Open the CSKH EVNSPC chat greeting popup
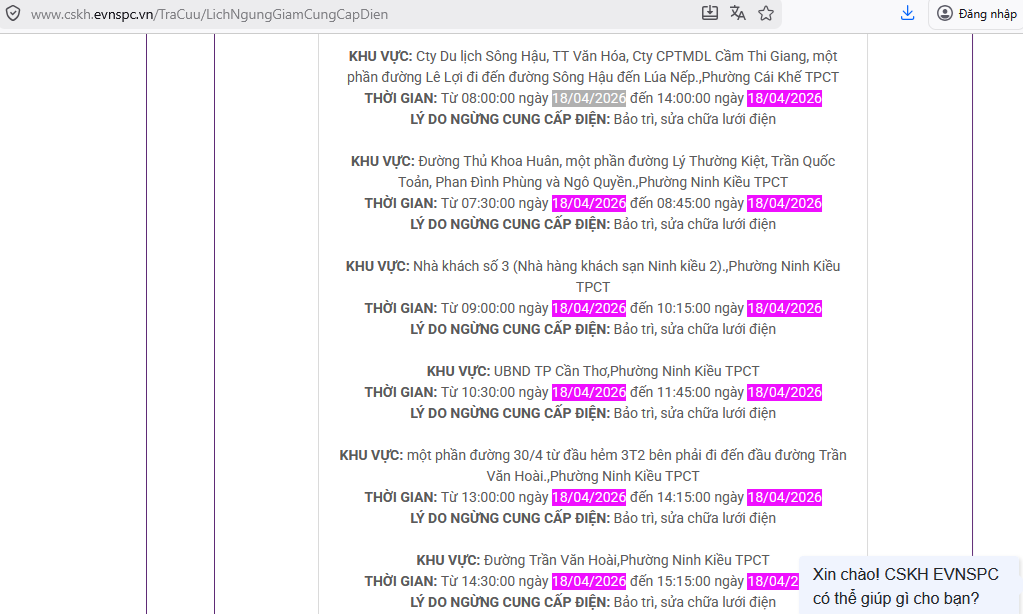 [x=905, y=586]
